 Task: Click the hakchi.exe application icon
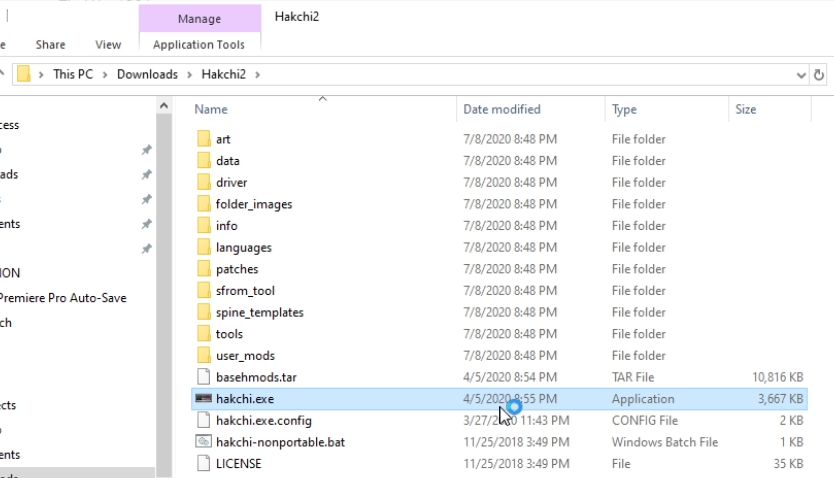tap(203, 398)
